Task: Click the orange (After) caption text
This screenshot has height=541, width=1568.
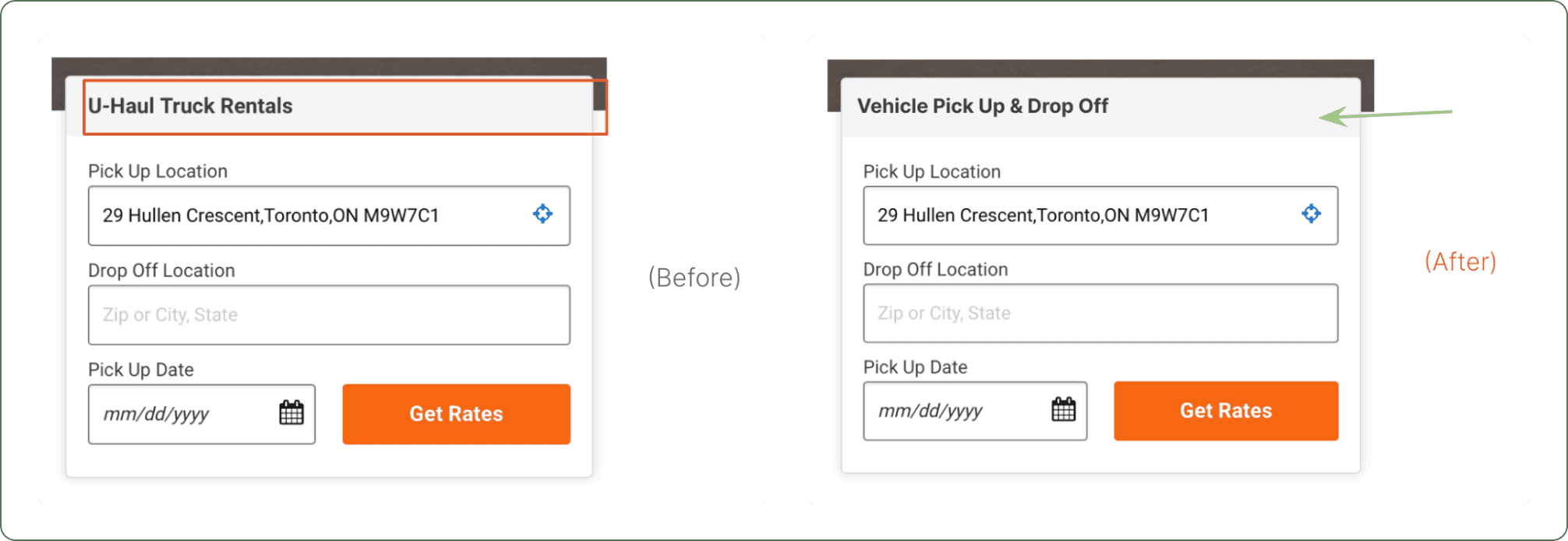Action: pyautogui.click(x=1460, y=262)
